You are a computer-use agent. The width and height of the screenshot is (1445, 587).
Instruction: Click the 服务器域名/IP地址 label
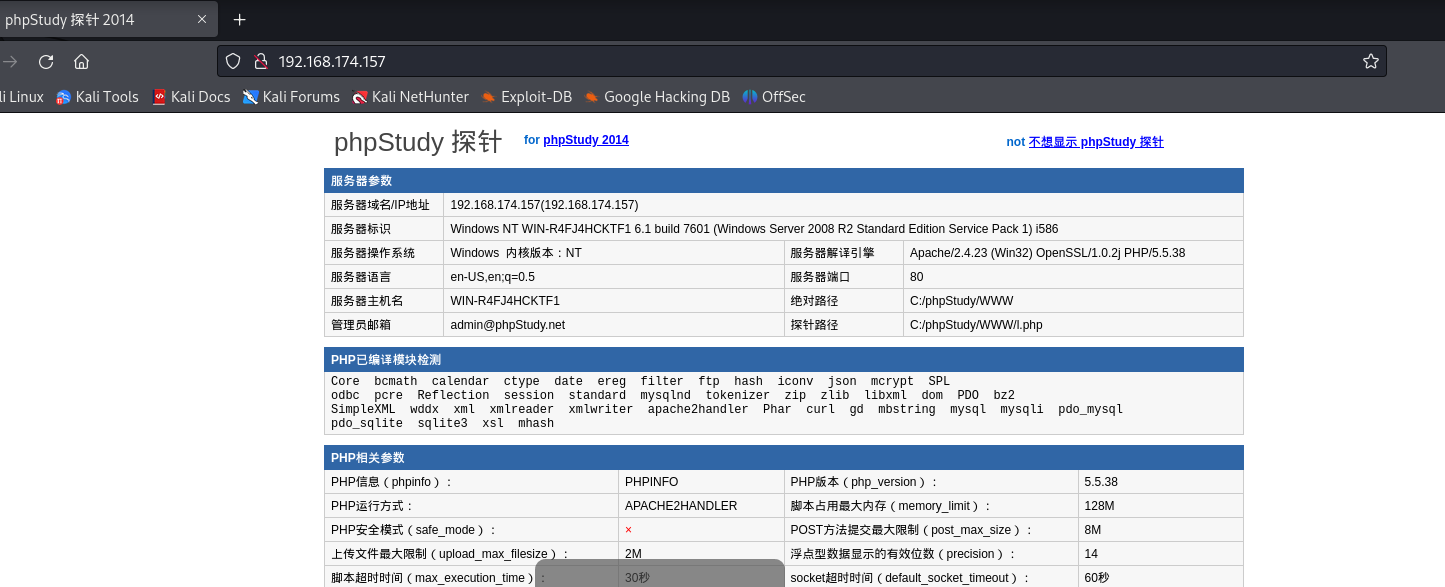(x=380, y=205)
